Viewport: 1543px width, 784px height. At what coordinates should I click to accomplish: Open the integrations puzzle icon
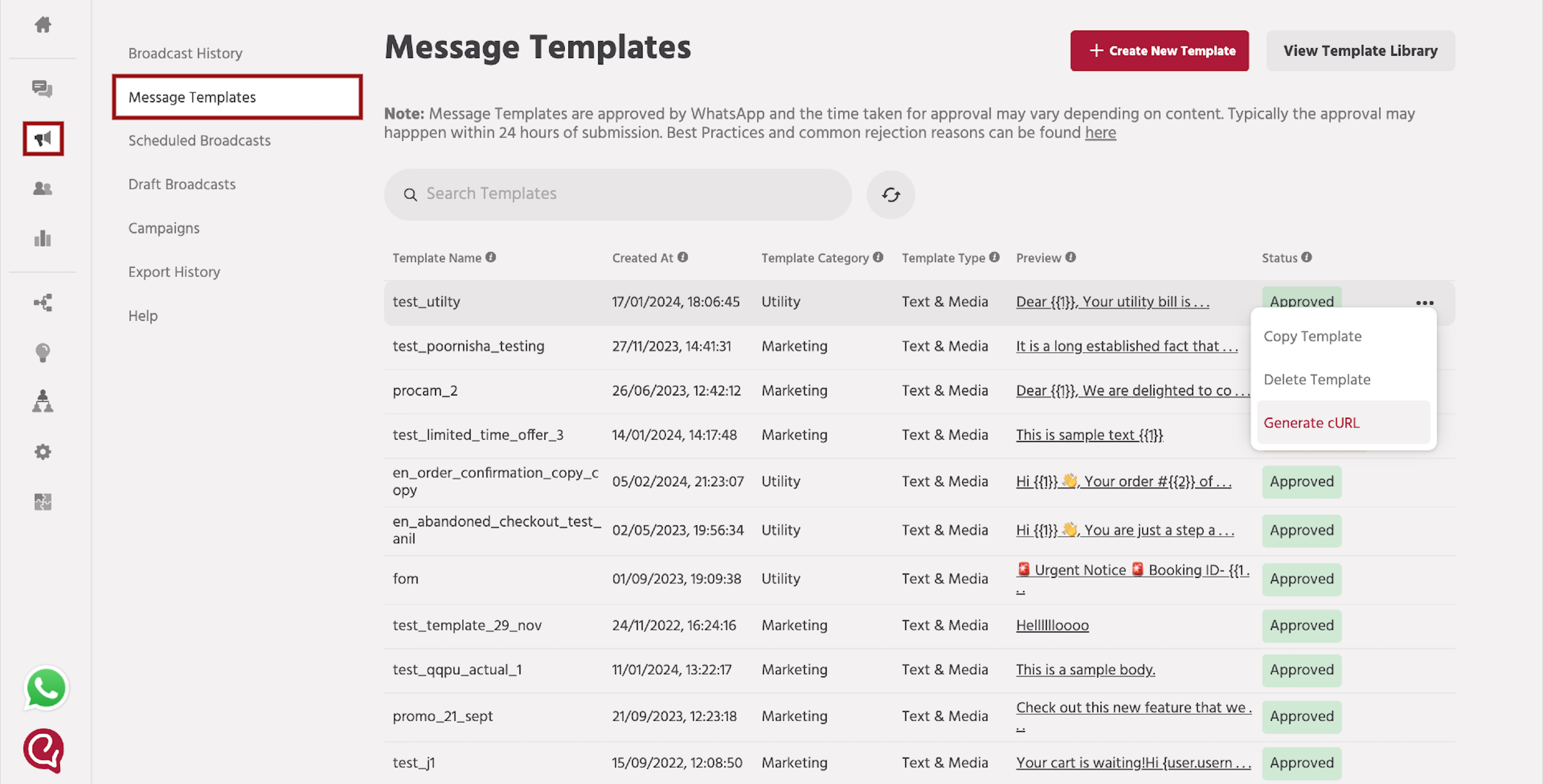click(x=42, y=502)
